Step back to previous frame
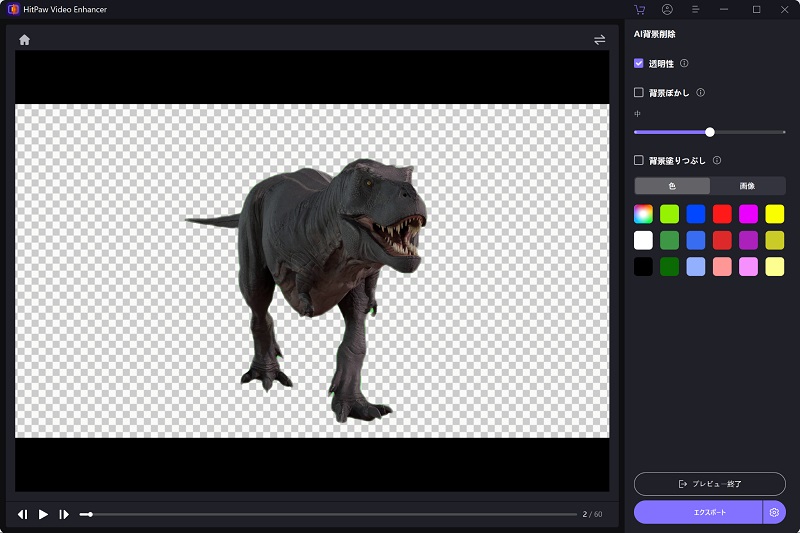The image size is (800, 533). [22, 514]
